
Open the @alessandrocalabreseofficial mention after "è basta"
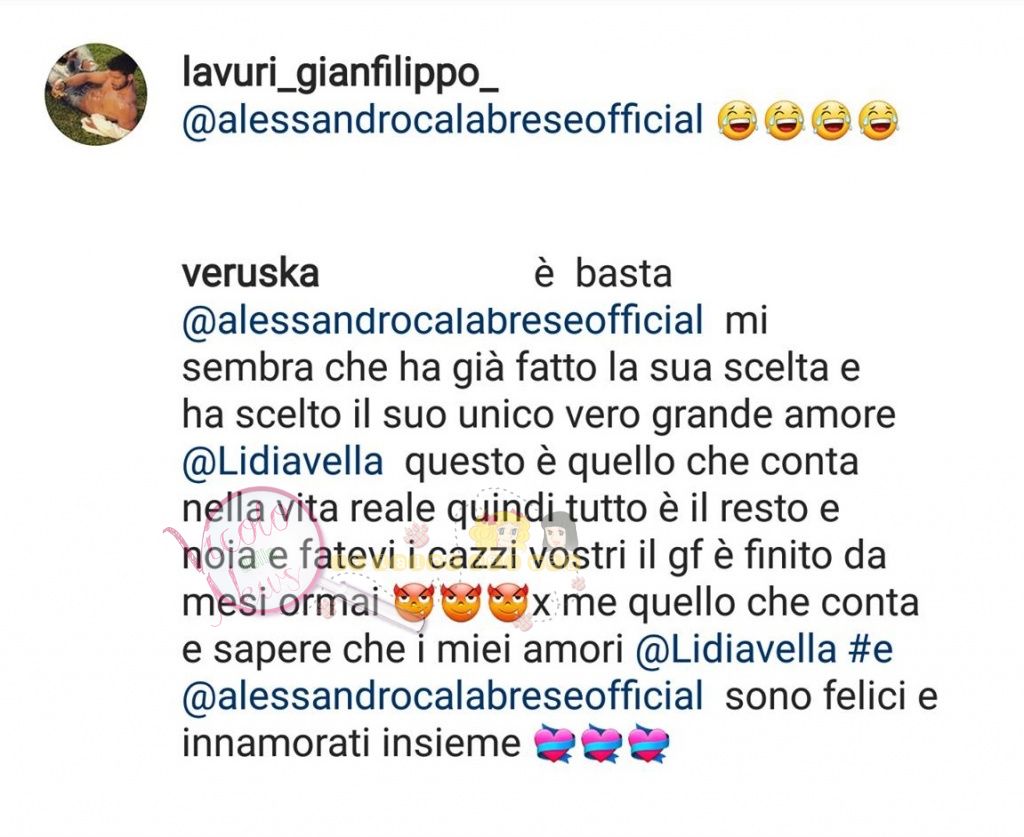[443, 320]
